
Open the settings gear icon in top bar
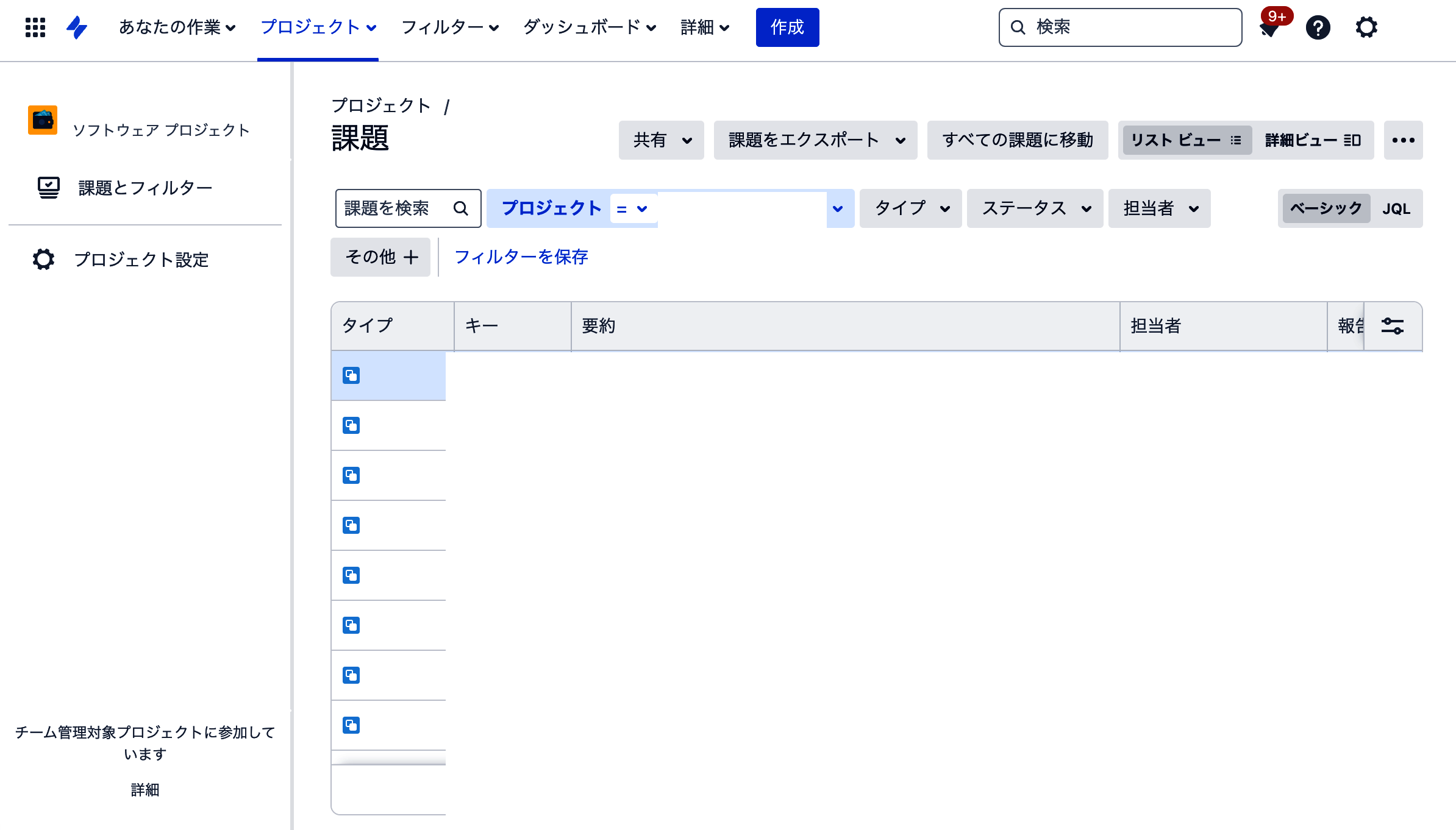pyautogui.click(x=1366, y=27)
